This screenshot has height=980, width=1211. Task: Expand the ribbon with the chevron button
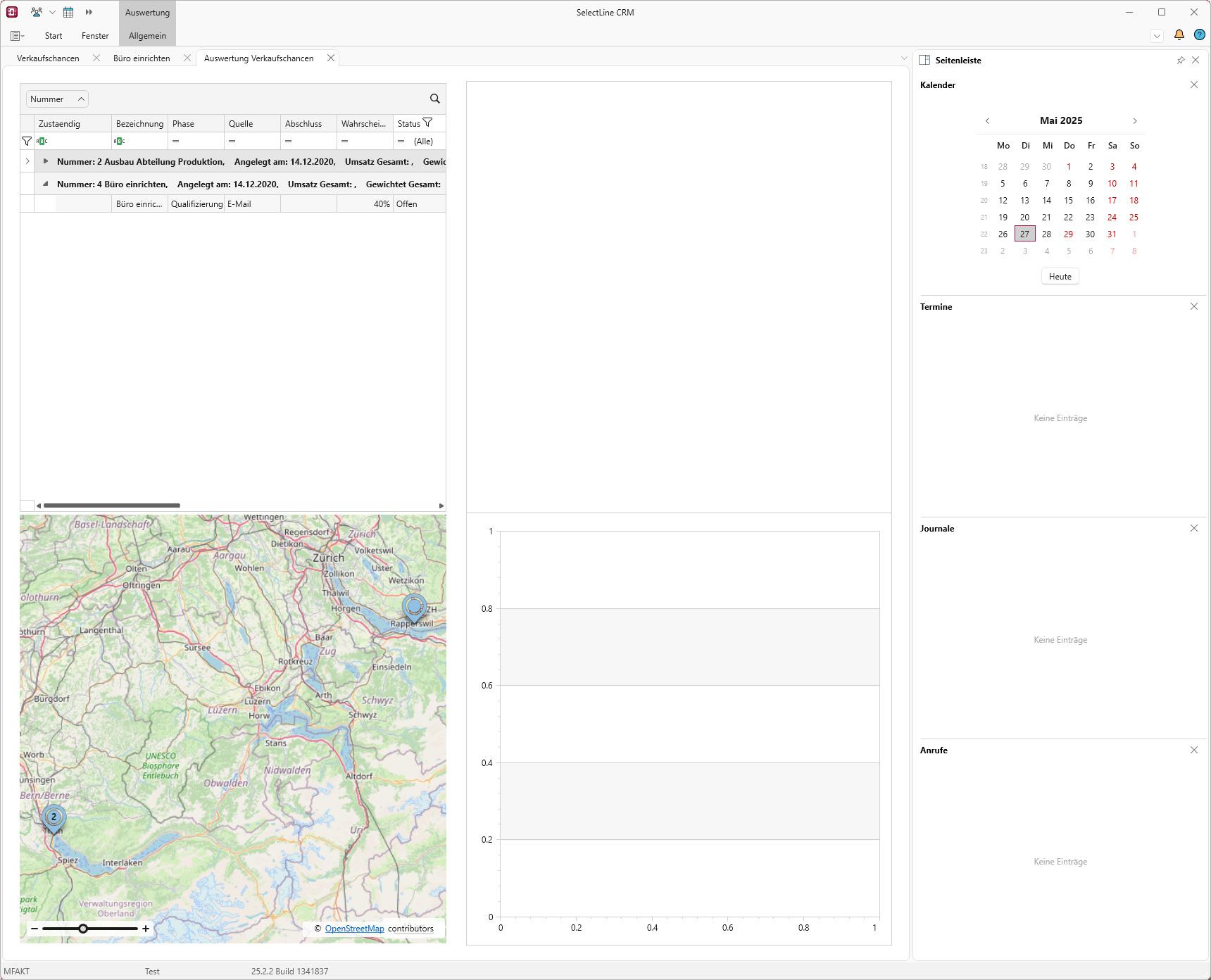pyautogui.click(x=1157, y=36)
